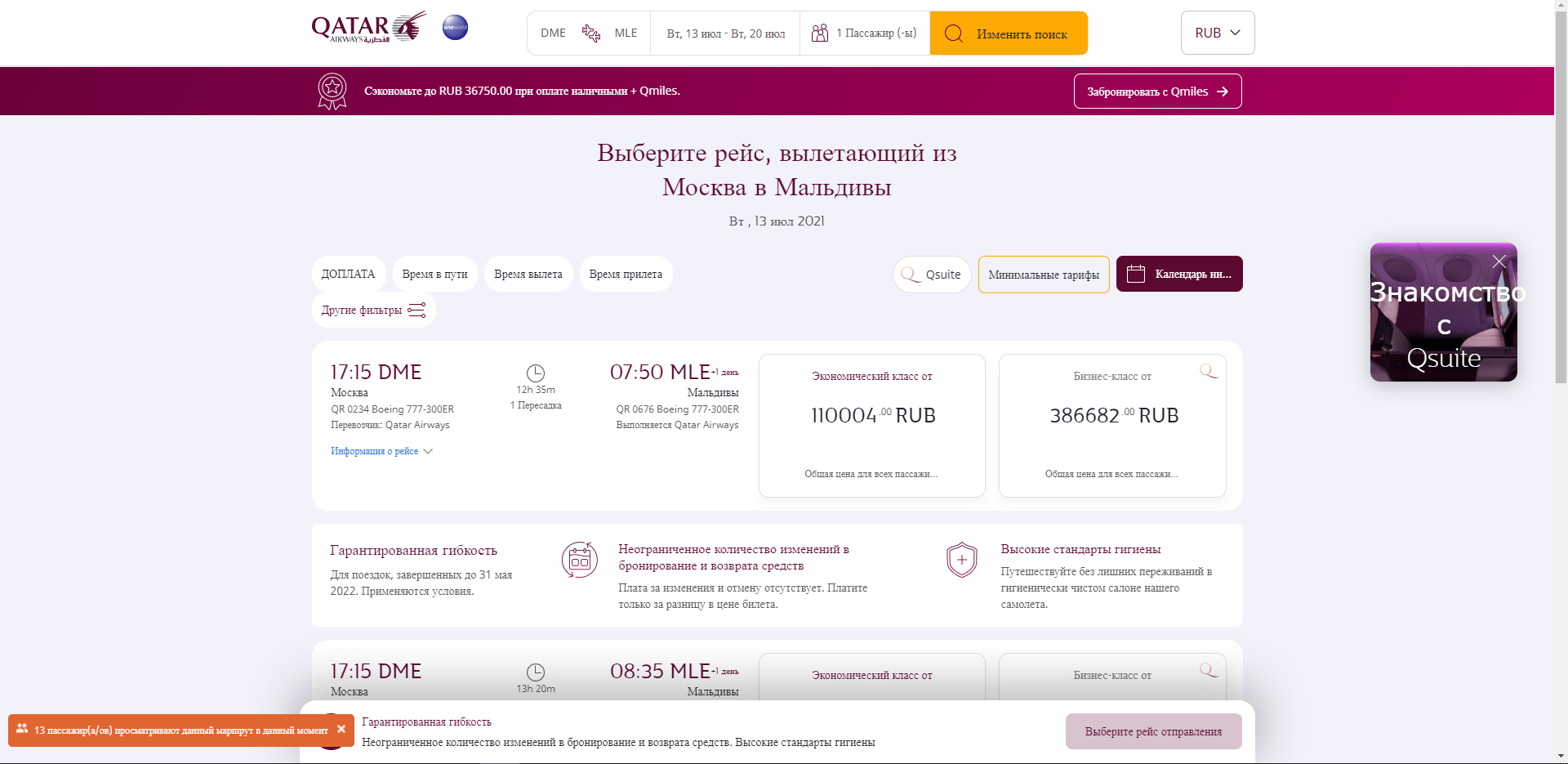The width and height of the screenshot is (1568, 764).
Task: Click the Вт, 13 июл 2021 date text
Action: click(777, 221)
